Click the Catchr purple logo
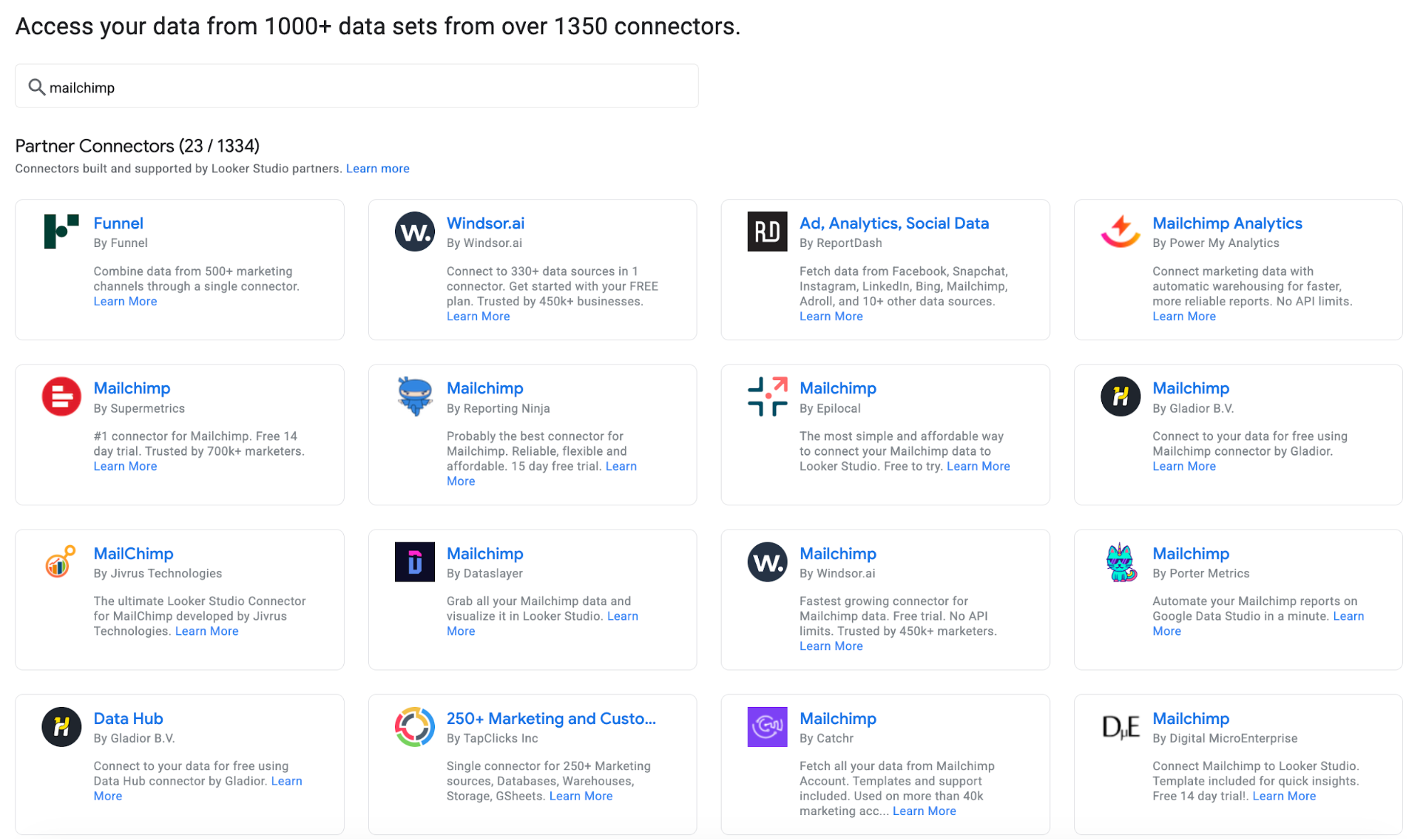Image resolution: width=1423 pixels, height=840 pixels. tap(767, 727)
